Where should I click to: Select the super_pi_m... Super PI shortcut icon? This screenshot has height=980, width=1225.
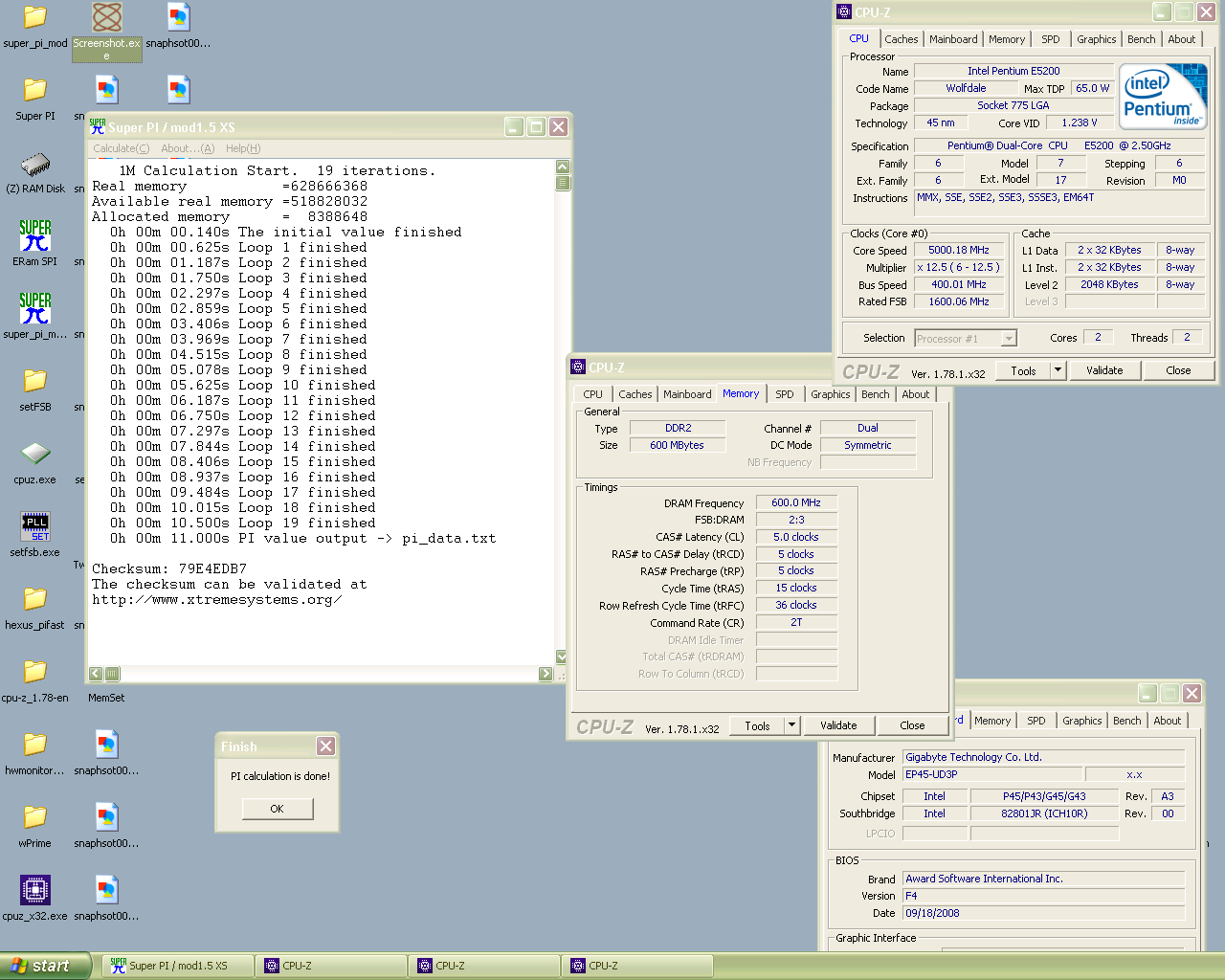tap(35, 308)
